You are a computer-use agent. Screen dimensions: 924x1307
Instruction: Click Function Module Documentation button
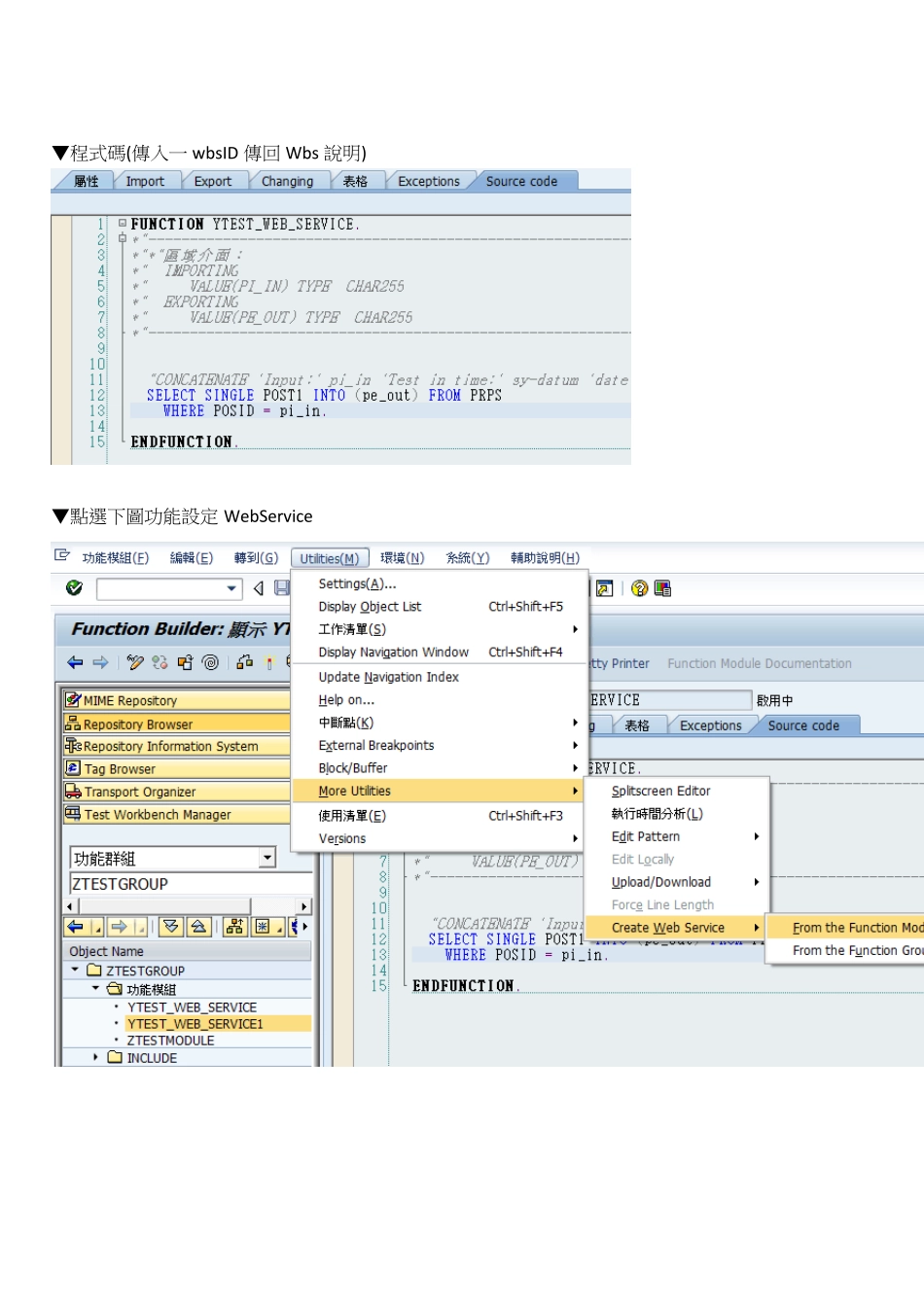click(760, 663)
